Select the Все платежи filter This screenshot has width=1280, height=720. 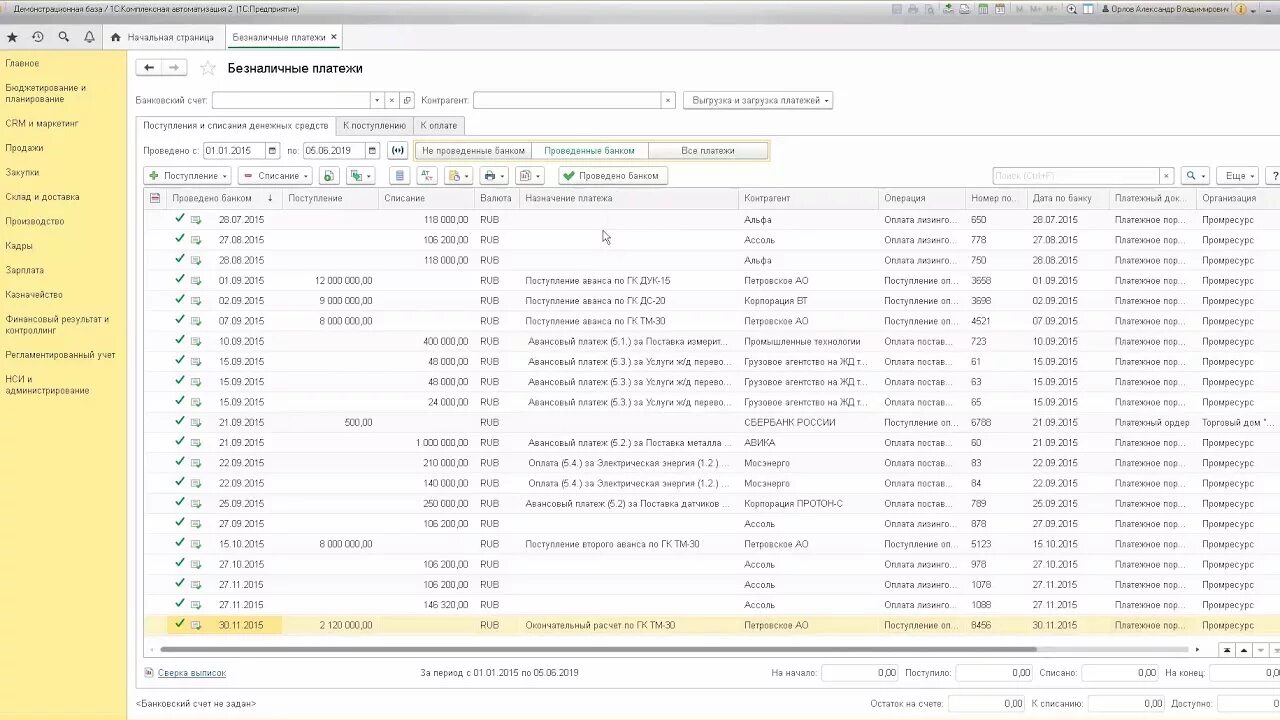pos(708,150)
